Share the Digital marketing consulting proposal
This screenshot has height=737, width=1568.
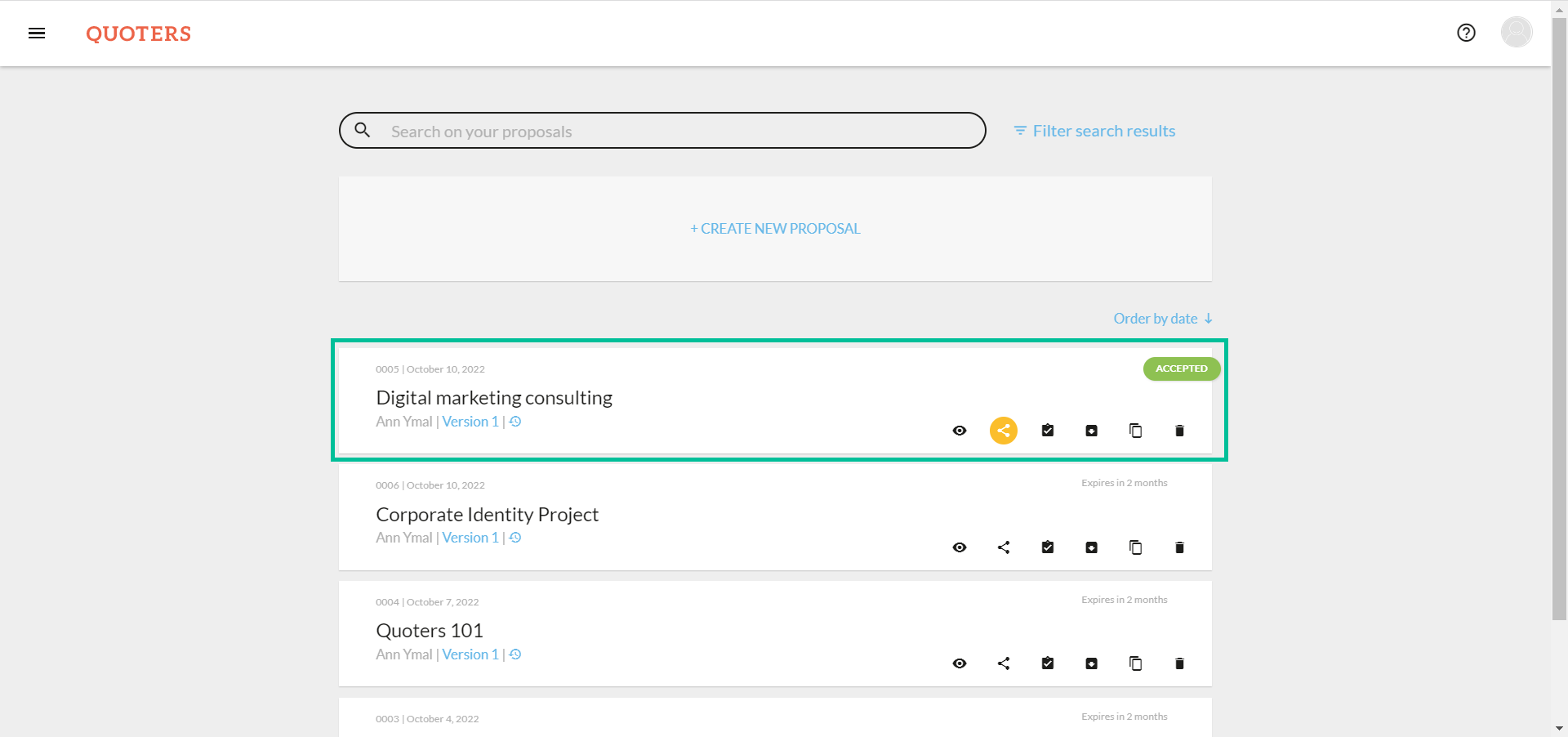[x=1004, y=431]
